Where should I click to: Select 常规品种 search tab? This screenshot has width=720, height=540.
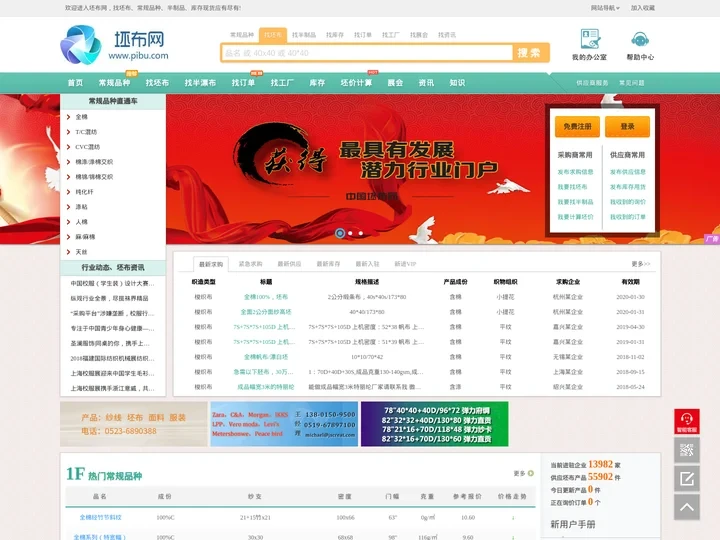point(242,35)
